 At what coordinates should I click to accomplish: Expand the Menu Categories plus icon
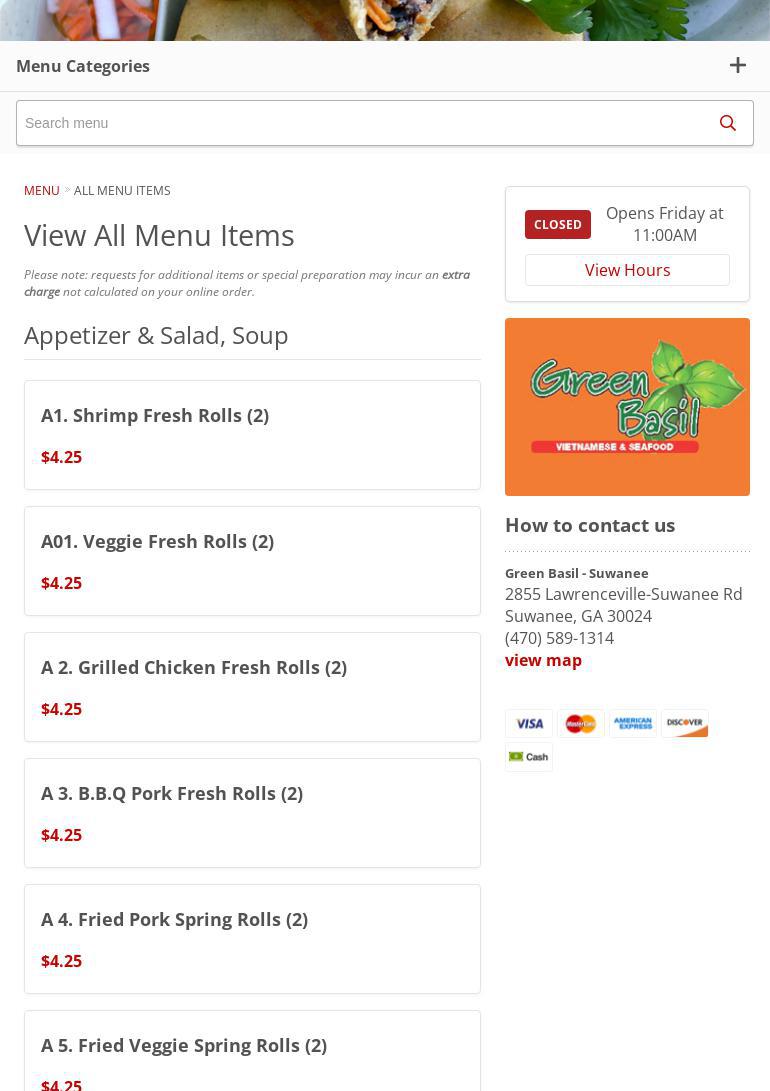738,66
